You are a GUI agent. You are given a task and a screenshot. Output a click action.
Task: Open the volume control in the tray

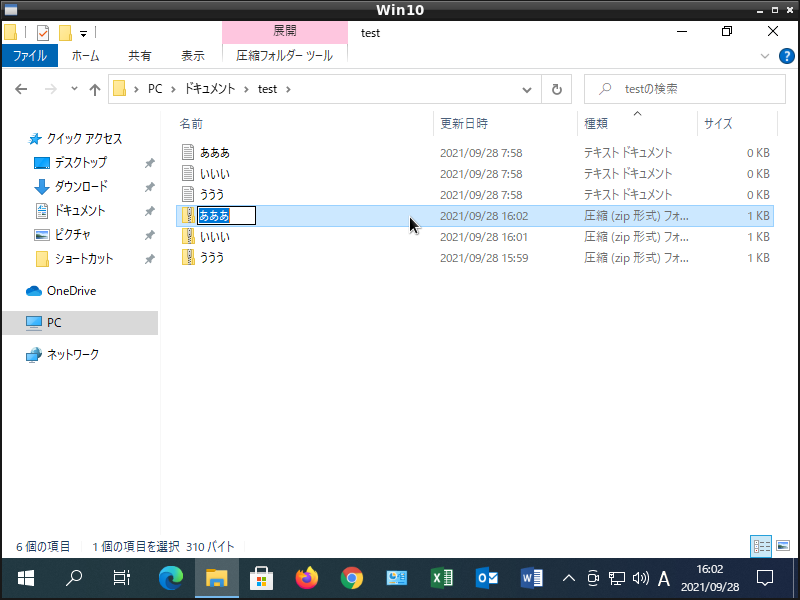point(640,579)
